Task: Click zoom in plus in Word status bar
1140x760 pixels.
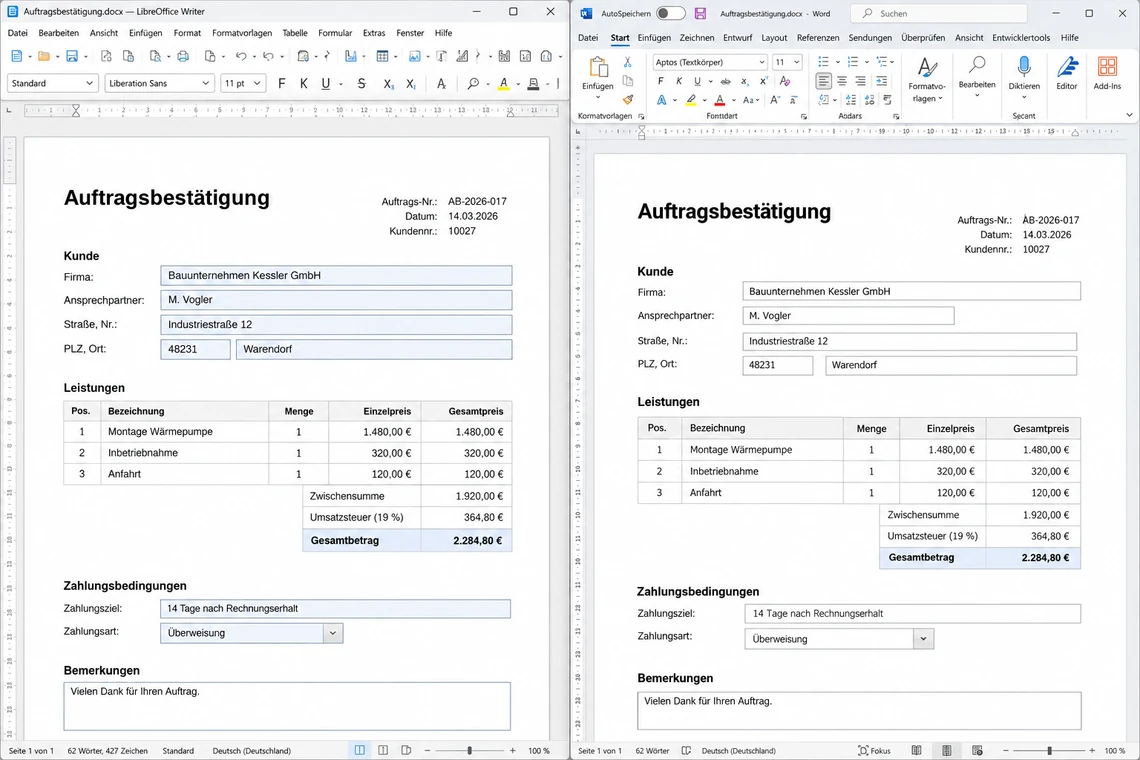Action: click(x=1092, y=751)
